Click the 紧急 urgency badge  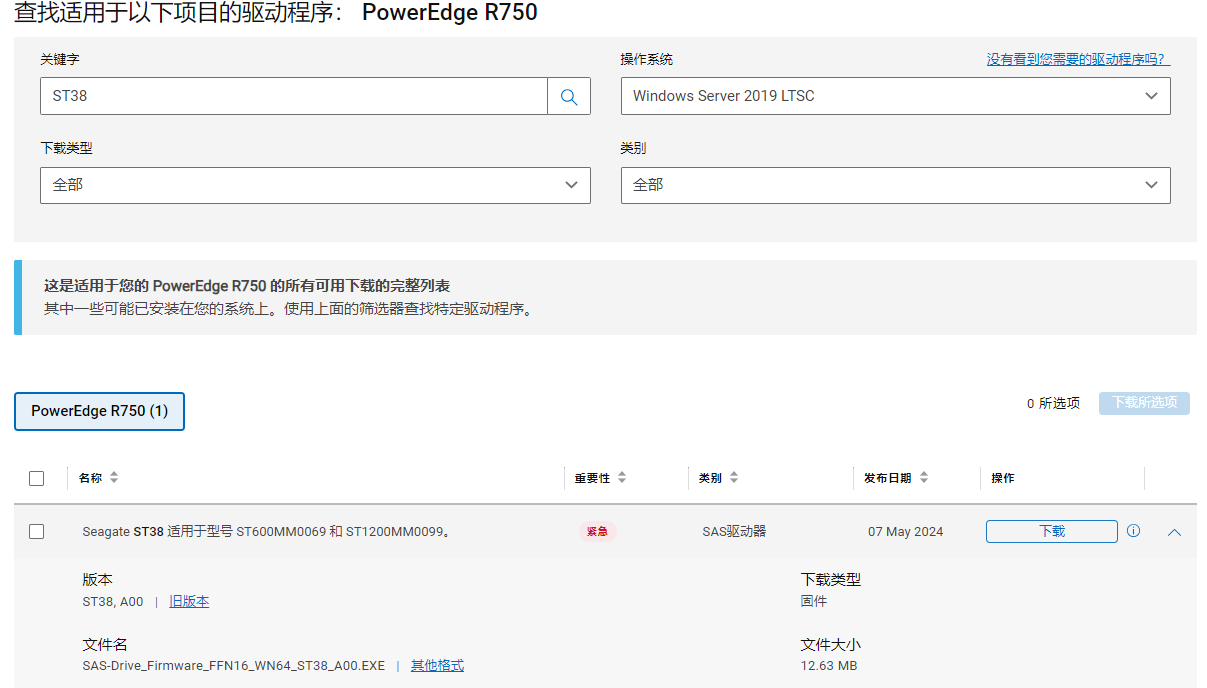(597, 531)
